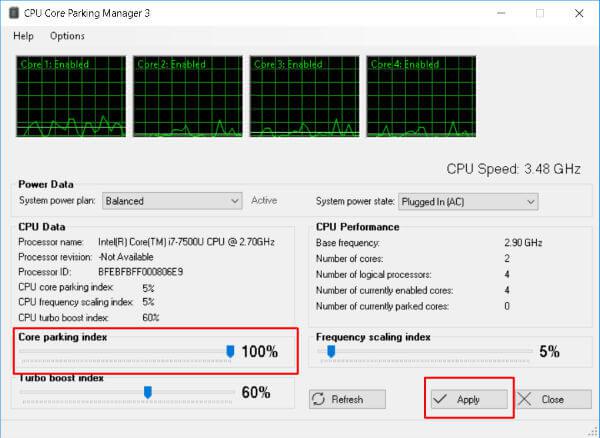Screen dimensions: 600x438
Task: Click Refresh button text
Action: point(347,399)
